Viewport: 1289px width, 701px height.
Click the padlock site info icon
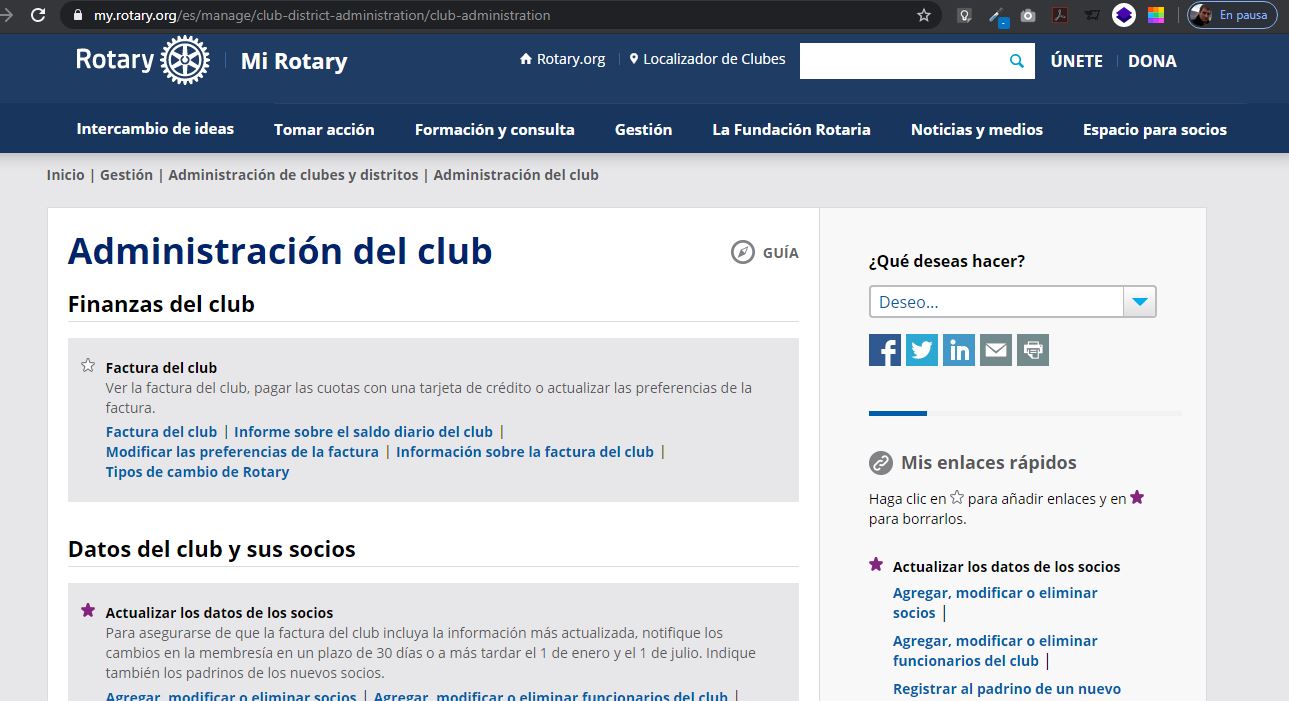[79, 16]
